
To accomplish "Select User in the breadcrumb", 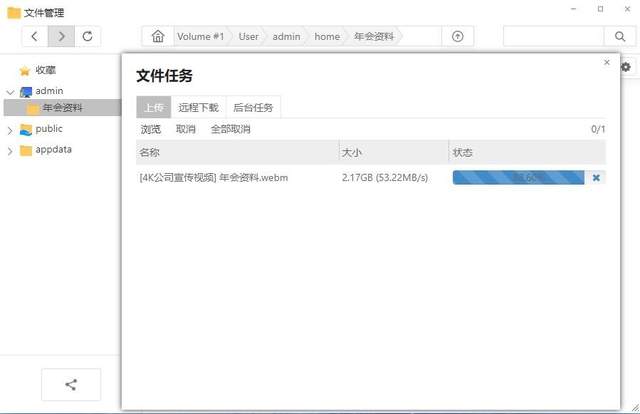I will 248,36.
